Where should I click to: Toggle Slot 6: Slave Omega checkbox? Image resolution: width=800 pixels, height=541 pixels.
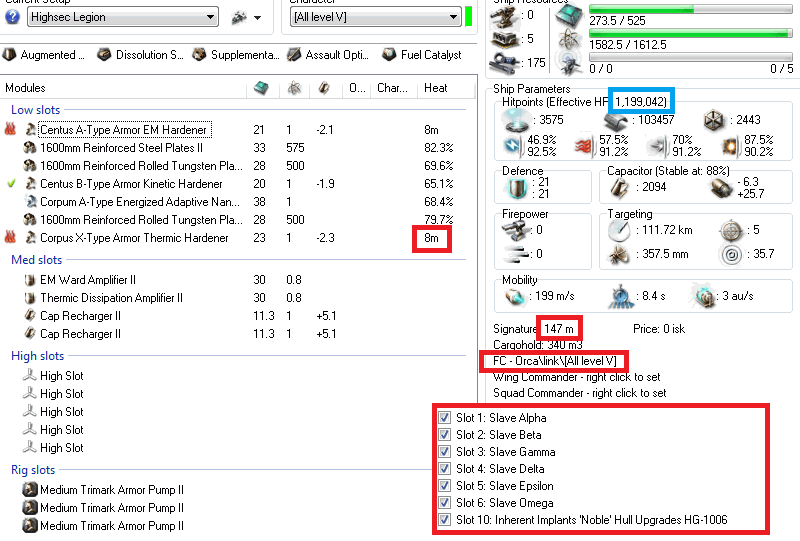(444, 503)
